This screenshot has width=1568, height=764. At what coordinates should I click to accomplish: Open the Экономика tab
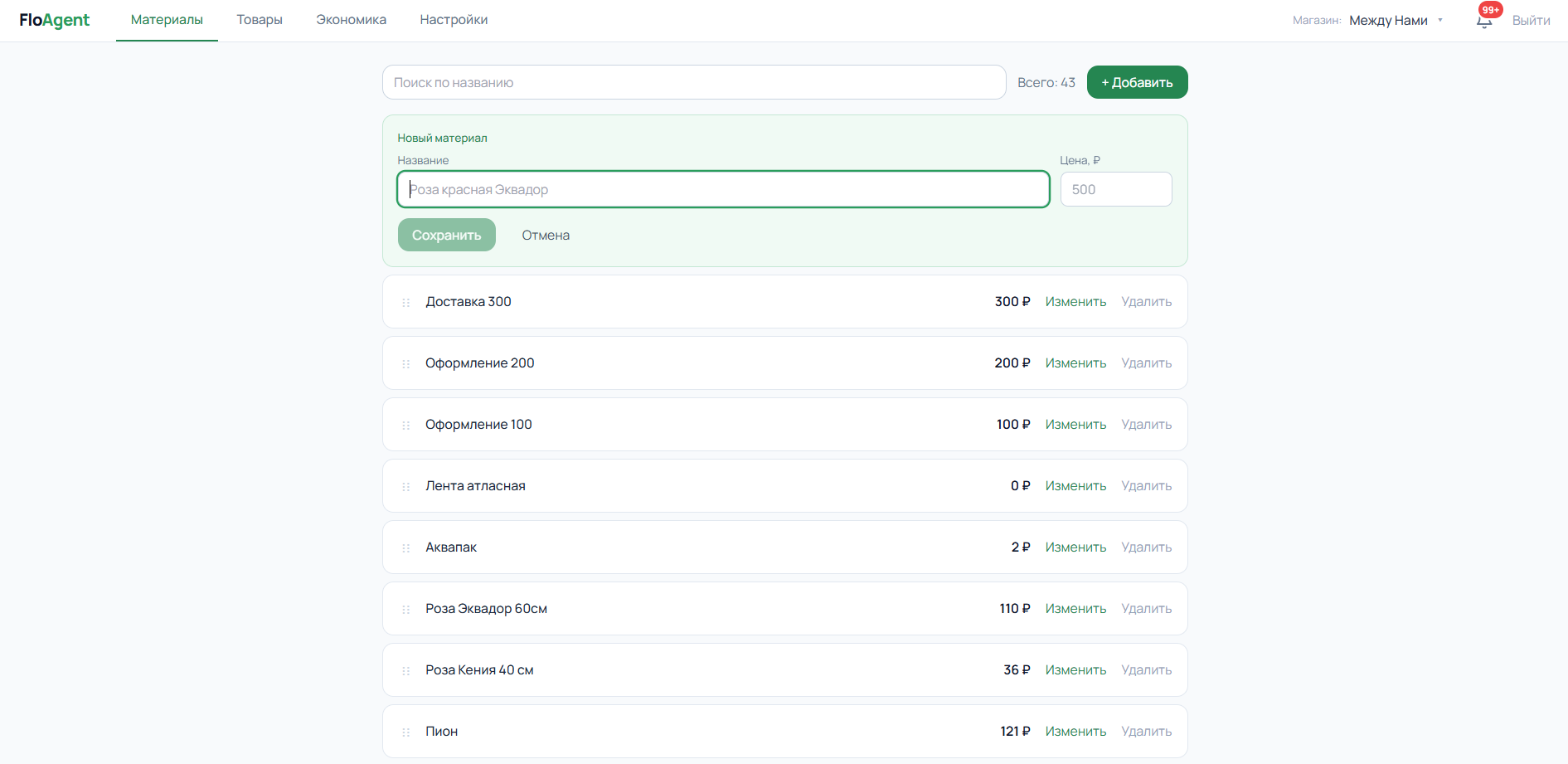(351, 20)
